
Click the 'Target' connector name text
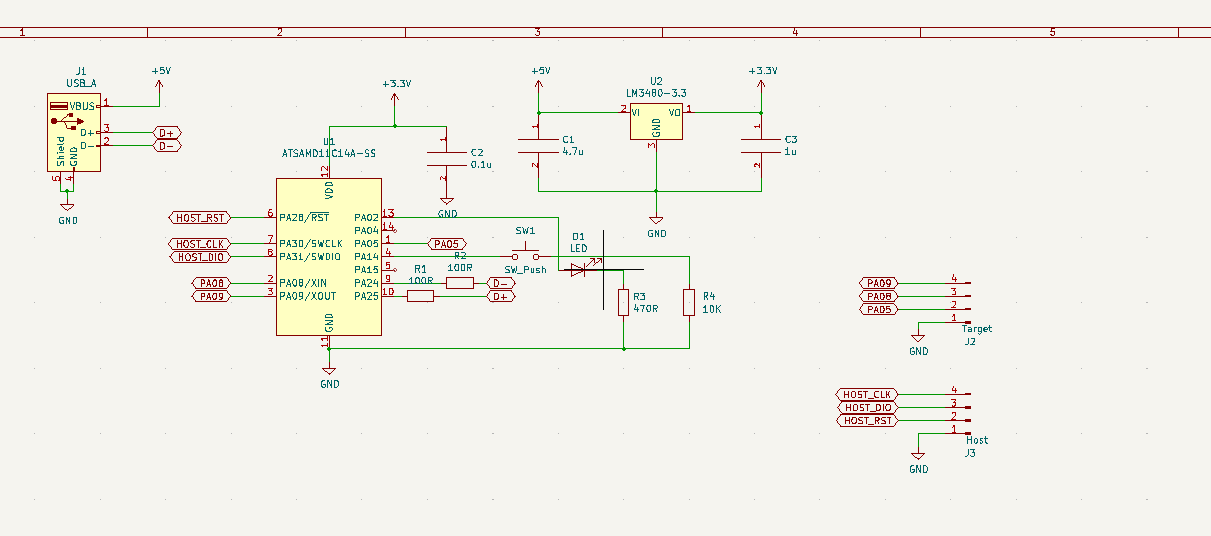click(x=976, y=328)
